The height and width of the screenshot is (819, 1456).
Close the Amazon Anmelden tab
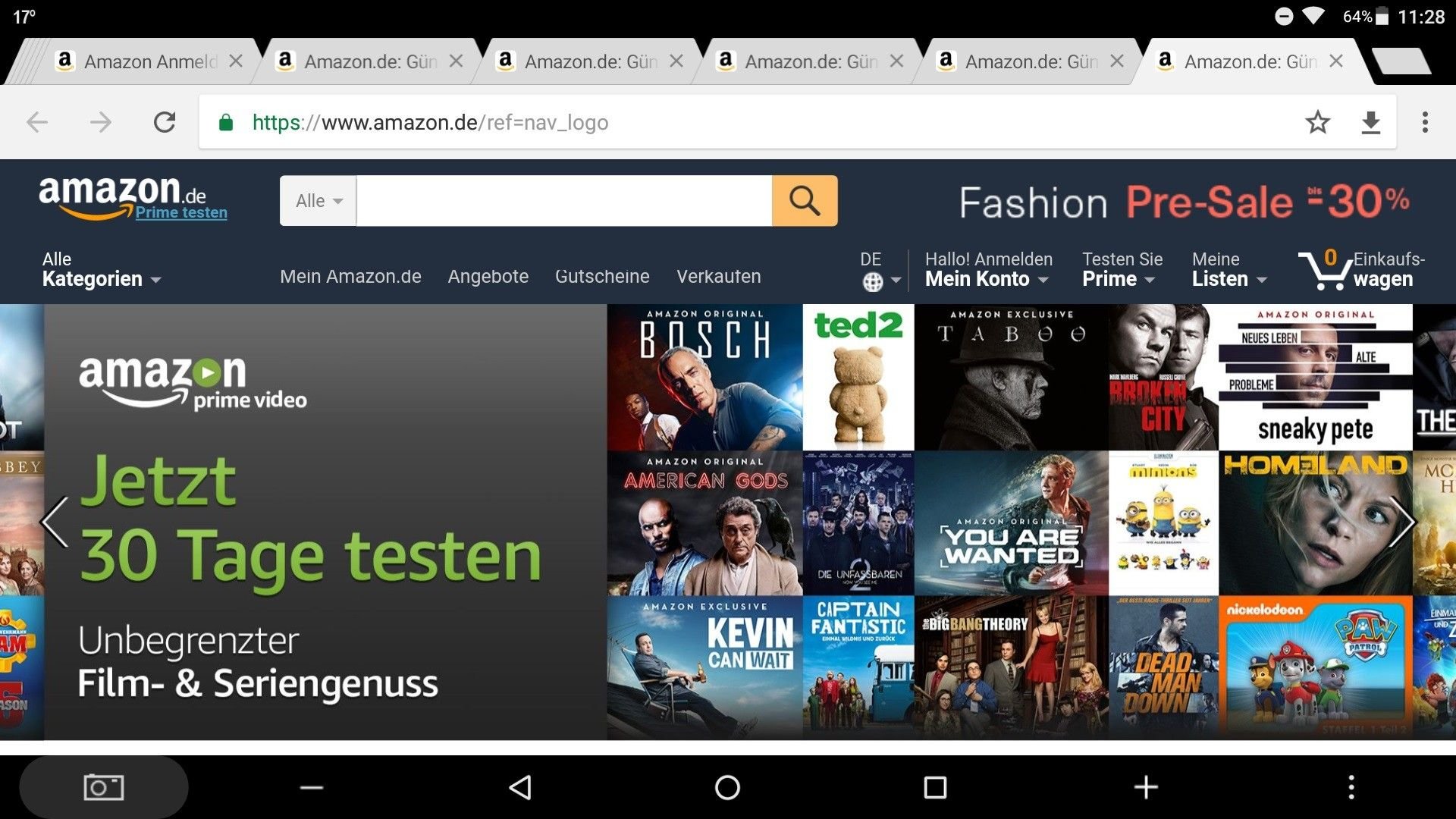coord(236,61)
